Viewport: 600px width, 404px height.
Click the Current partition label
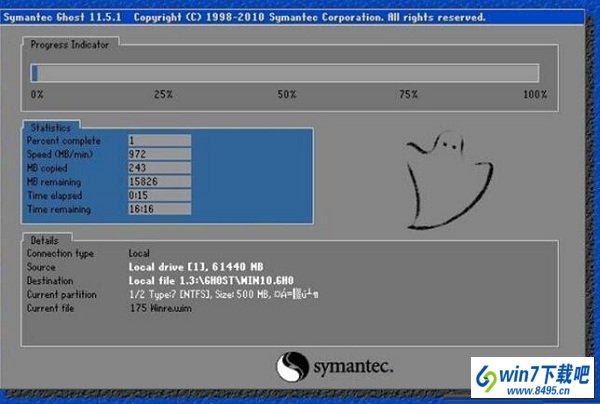coord(62,295)
